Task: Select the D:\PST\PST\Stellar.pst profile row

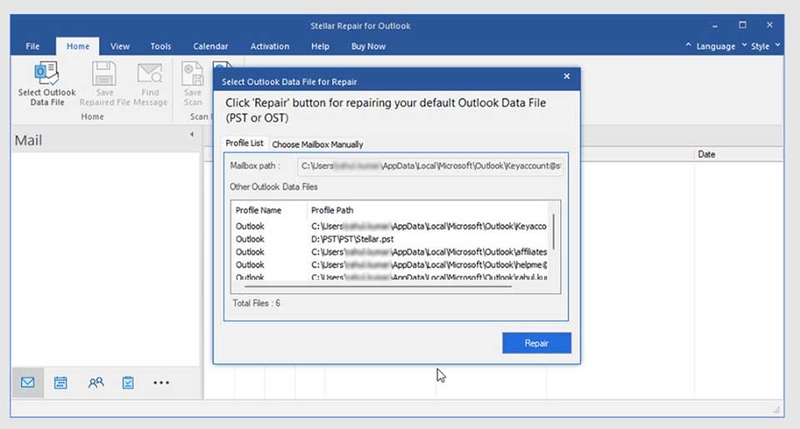Action: point(390,239)
